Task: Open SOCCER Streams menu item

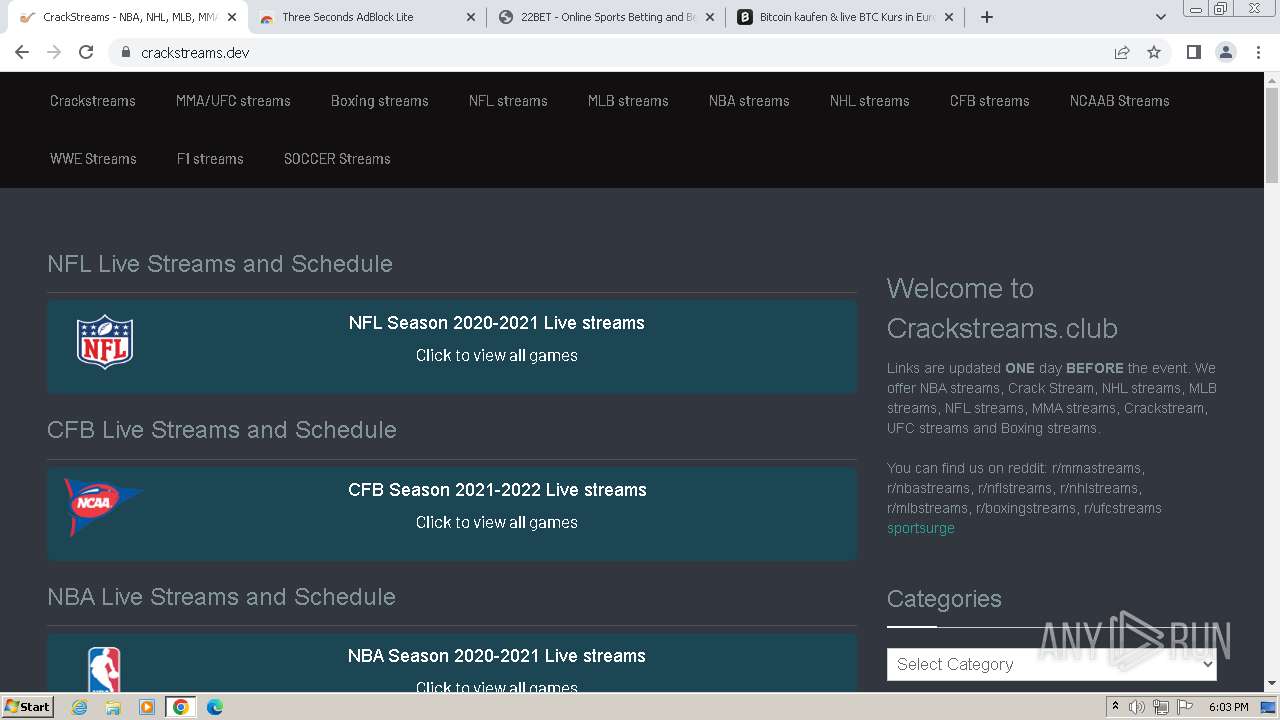Action: coord(337,159)
